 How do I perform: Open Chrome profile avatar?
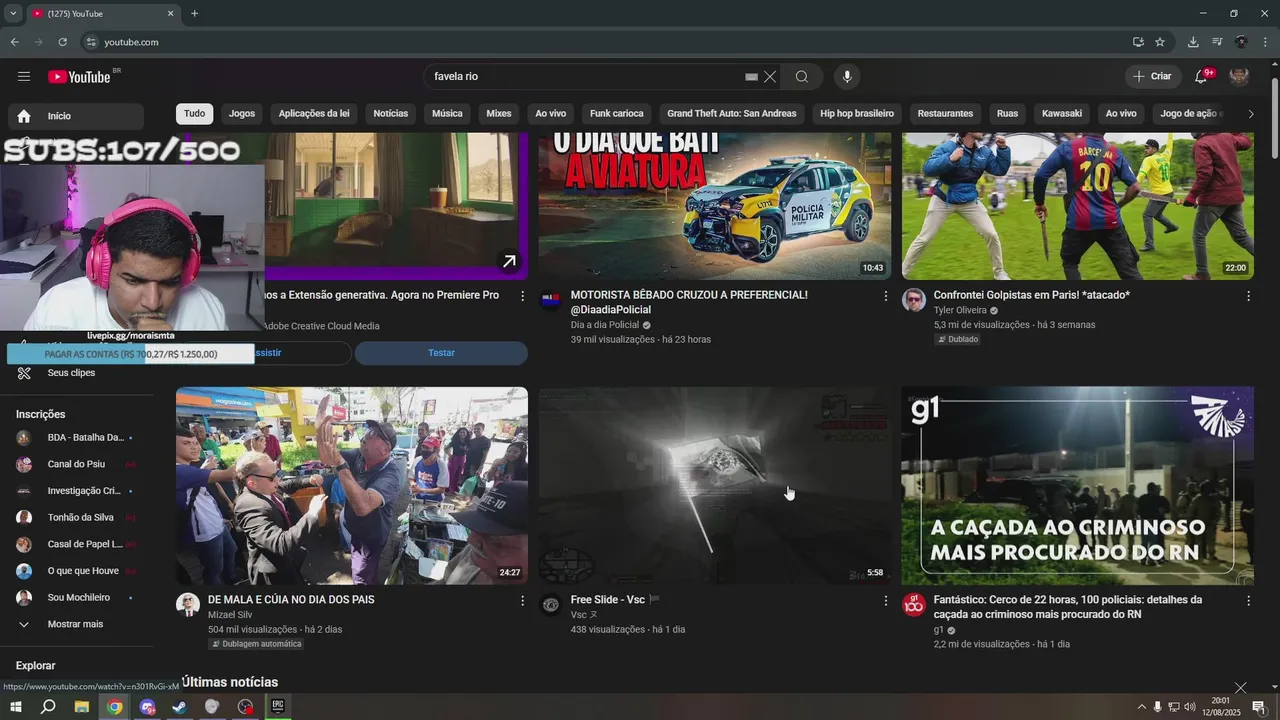coord(1241,42)
